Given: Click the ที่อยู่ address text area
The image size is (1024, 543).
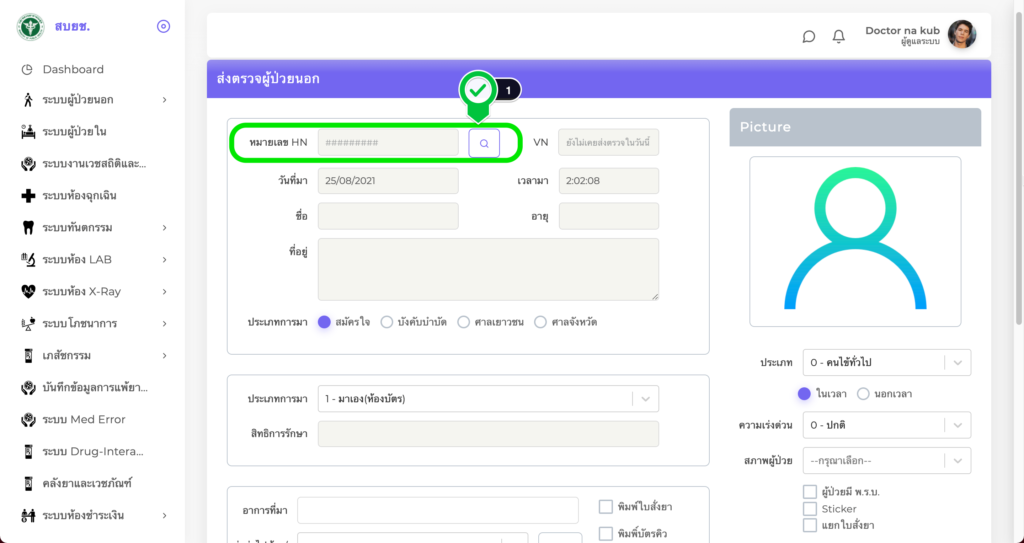Looking at the screenshot, I should coord(488,269).
